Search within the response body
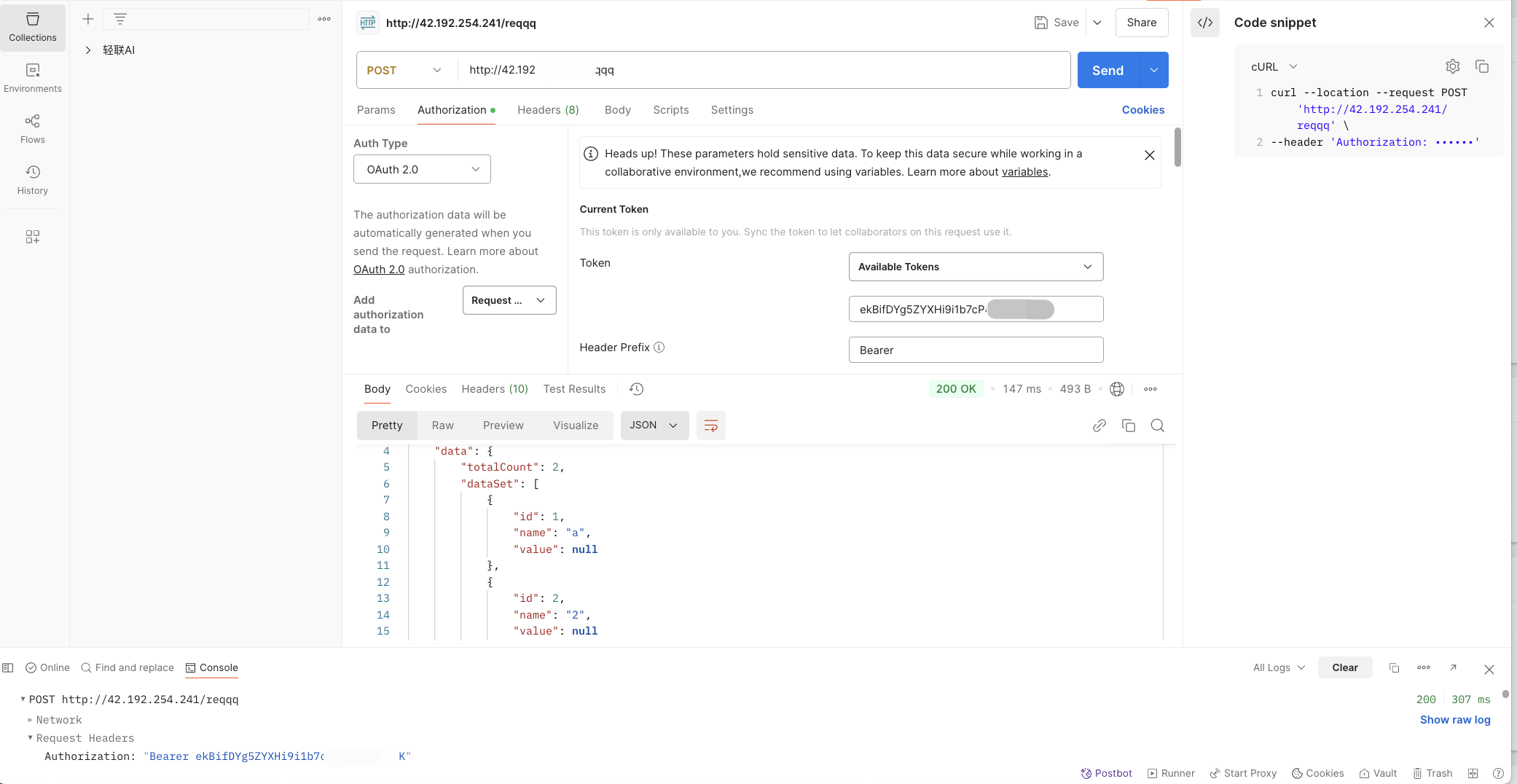1517x784 pixels. point(1157,426)
